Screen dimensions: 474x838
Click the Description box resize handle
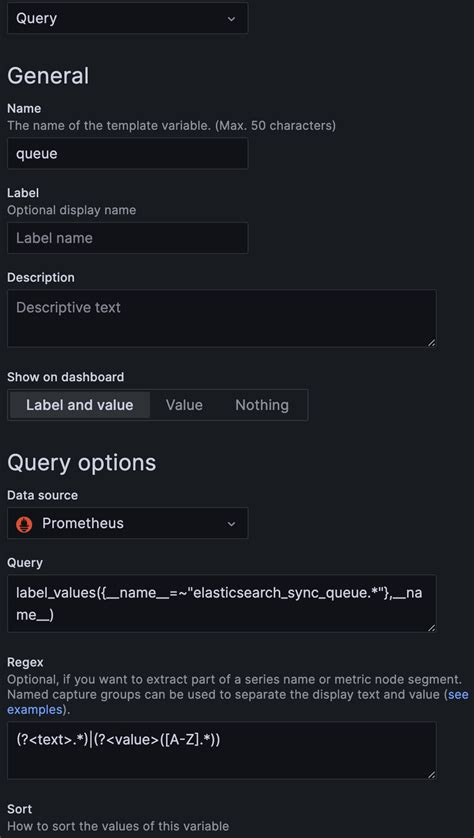[431, 343]
